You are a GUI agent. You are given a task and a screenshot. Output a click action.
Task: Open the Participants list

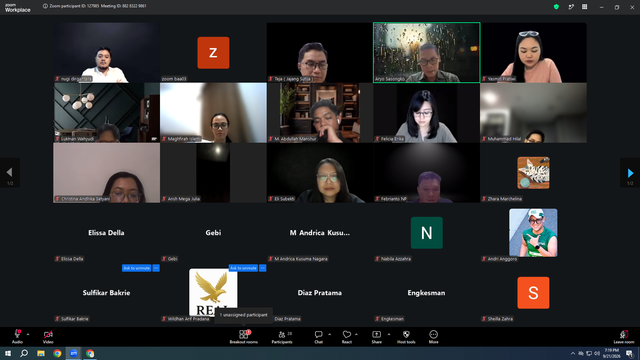pos(282,337)
